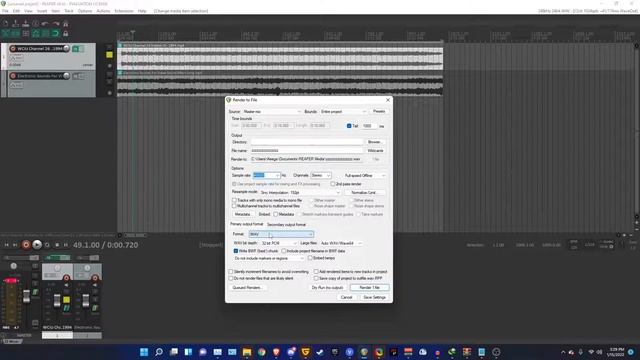Open File Explorer from the taskbar
The width and height of the screenshot is (640, 360).
pos(247,352)
